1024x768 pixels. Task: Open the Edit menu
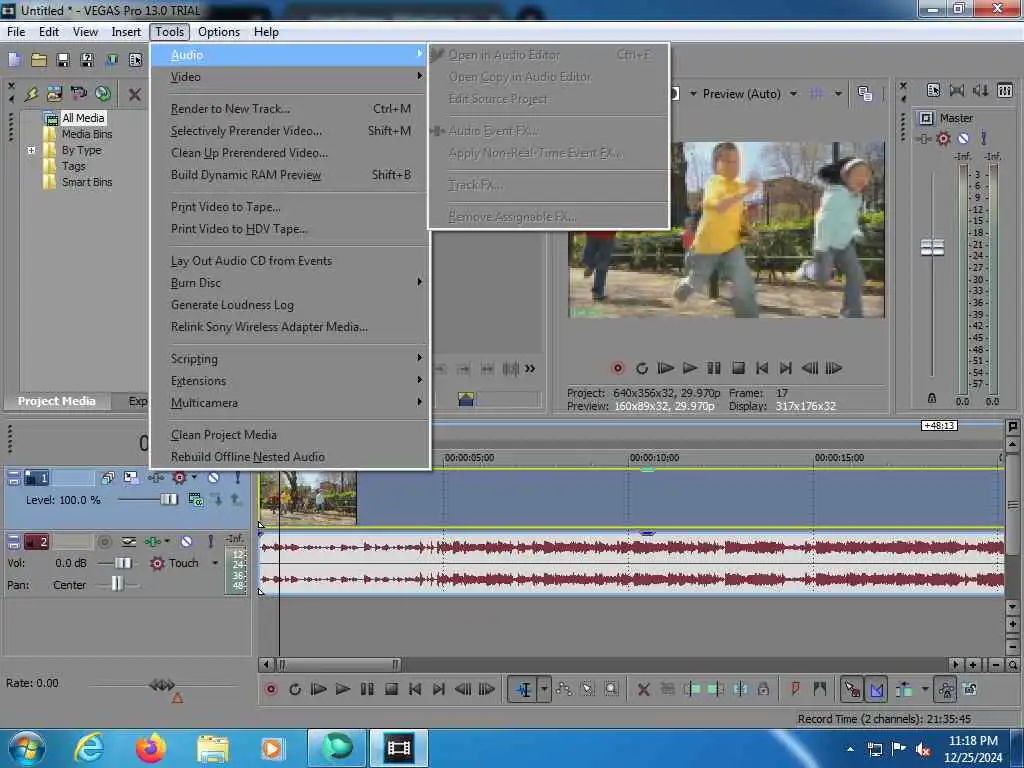(49, 32)
